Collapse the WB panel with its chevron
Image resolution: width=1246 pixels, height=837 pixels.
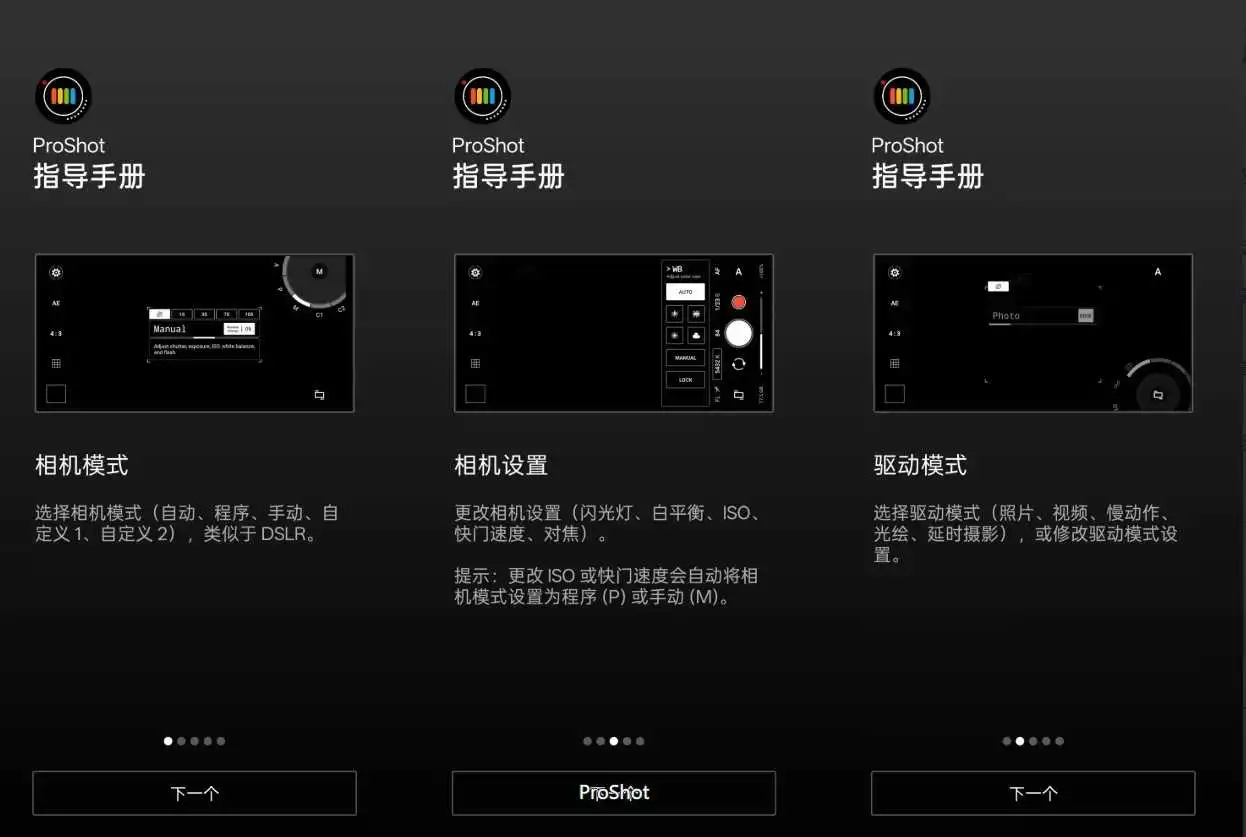(668, 268)
